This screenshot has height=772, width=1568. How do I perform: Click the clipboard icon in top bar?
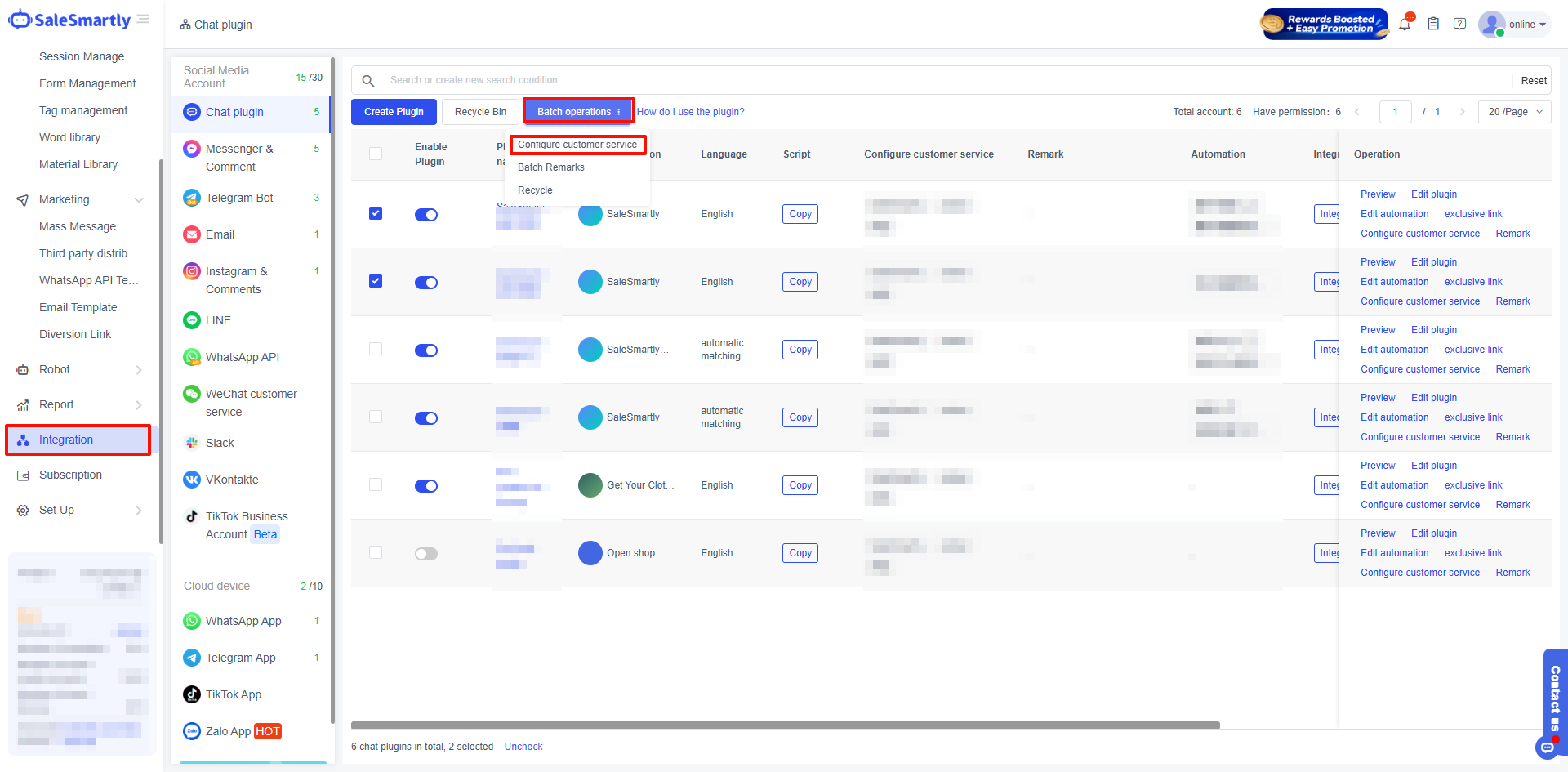click(x=1432, y=25)
